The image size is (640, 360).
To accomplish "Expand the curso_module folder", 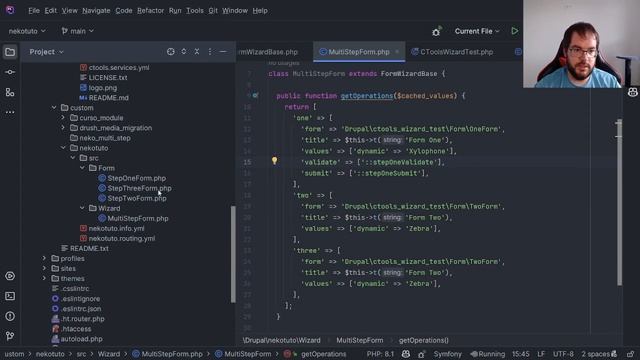I will pos(63,118).
